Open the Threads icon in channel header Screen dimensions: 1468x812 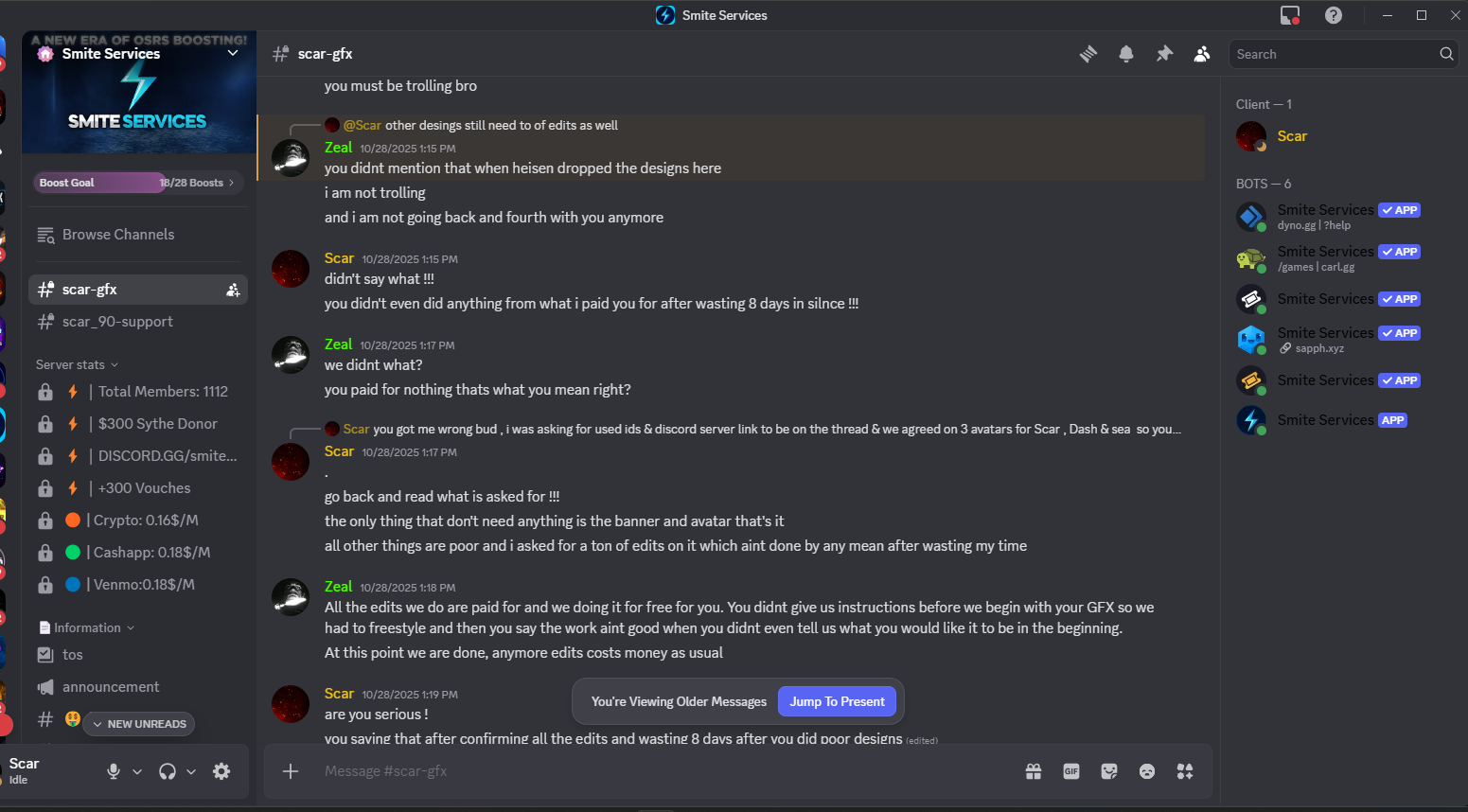pyautogui.click(x=1088, y=54)
